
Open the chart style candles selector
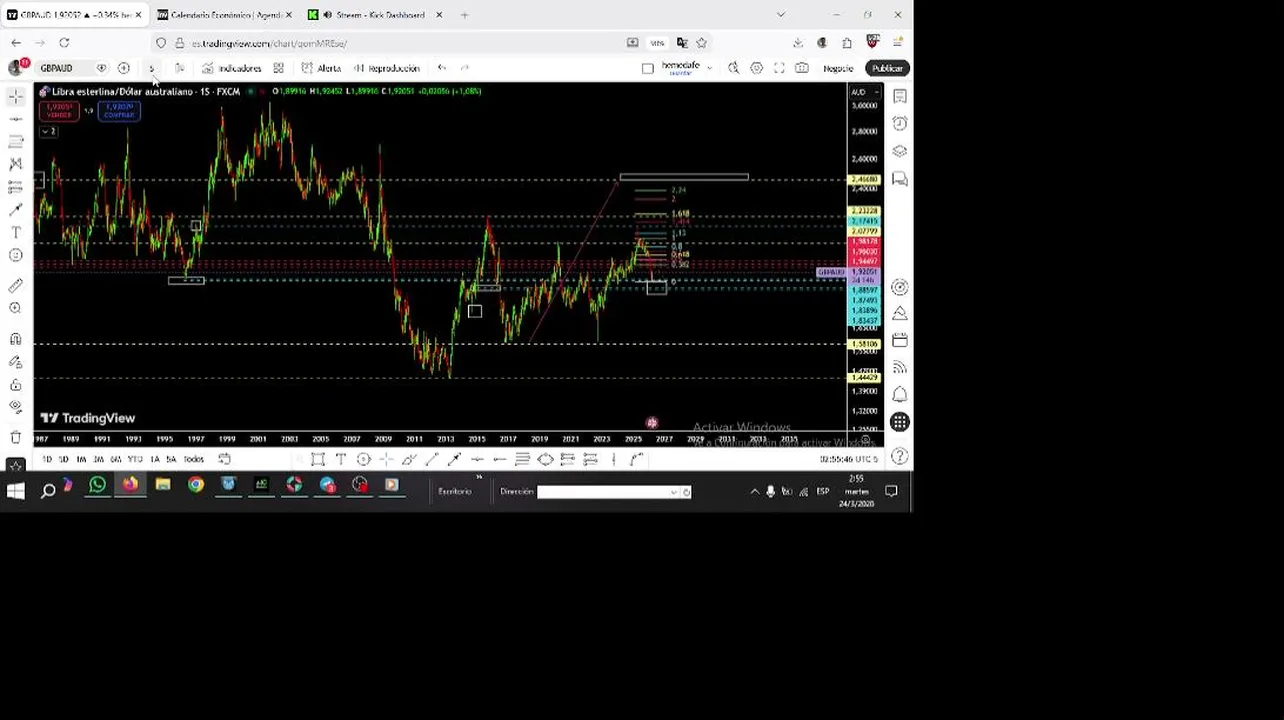179,68
